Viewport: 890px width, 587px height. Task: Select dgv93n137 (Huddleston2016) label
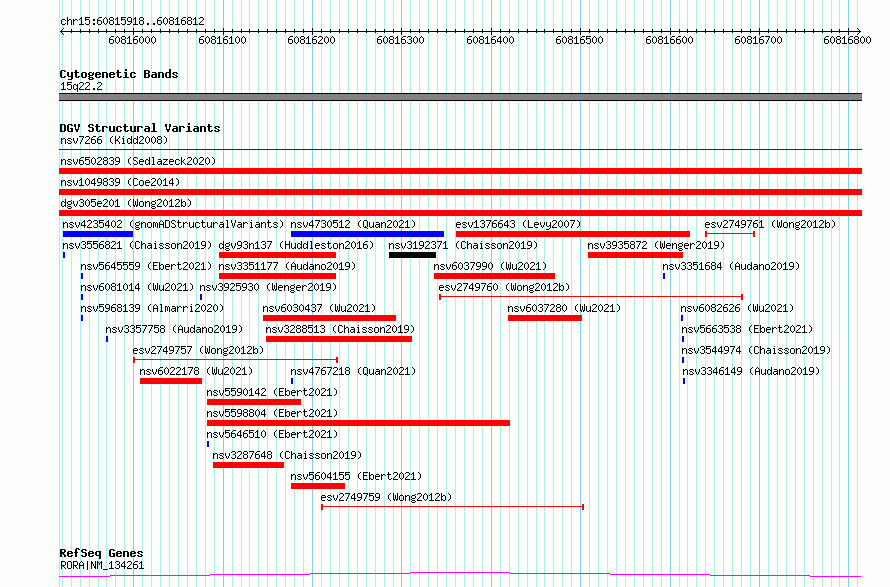pyautogui.click(x=296, y=245)
